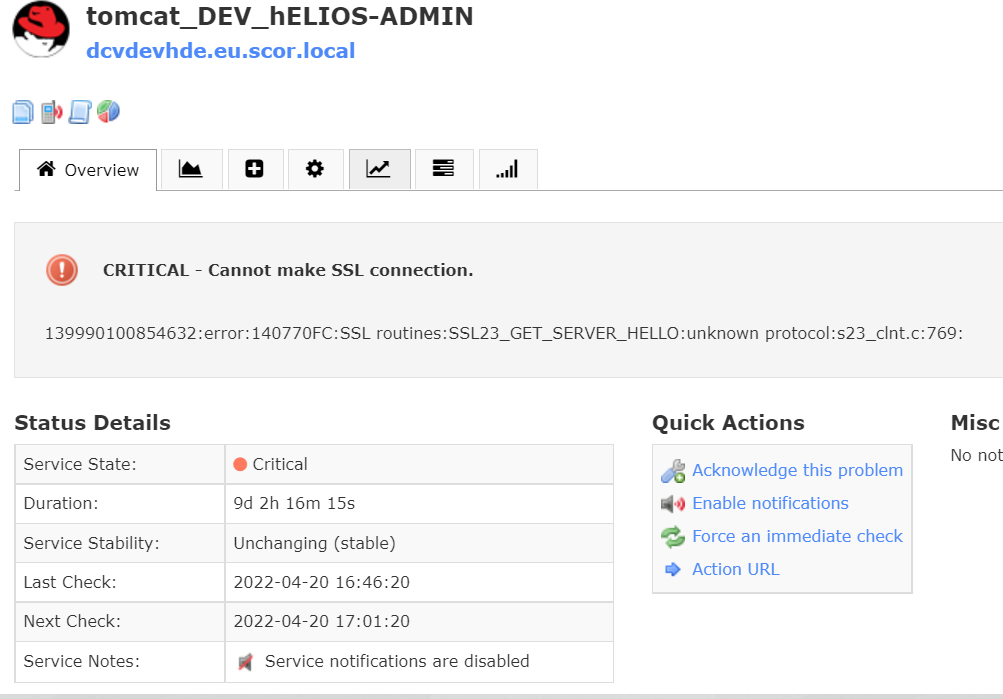
Task: Open the dcvdevhde.eu.scor.local host link
Action: click(221, 51)
